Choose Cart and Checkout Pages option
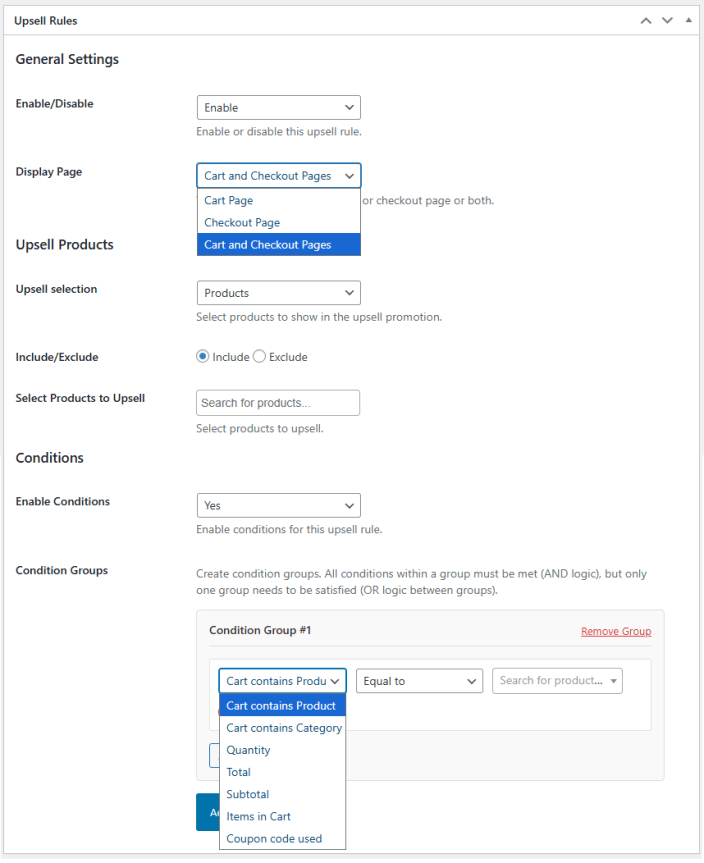This screenshot has height=863, width=704. (278, 244)
